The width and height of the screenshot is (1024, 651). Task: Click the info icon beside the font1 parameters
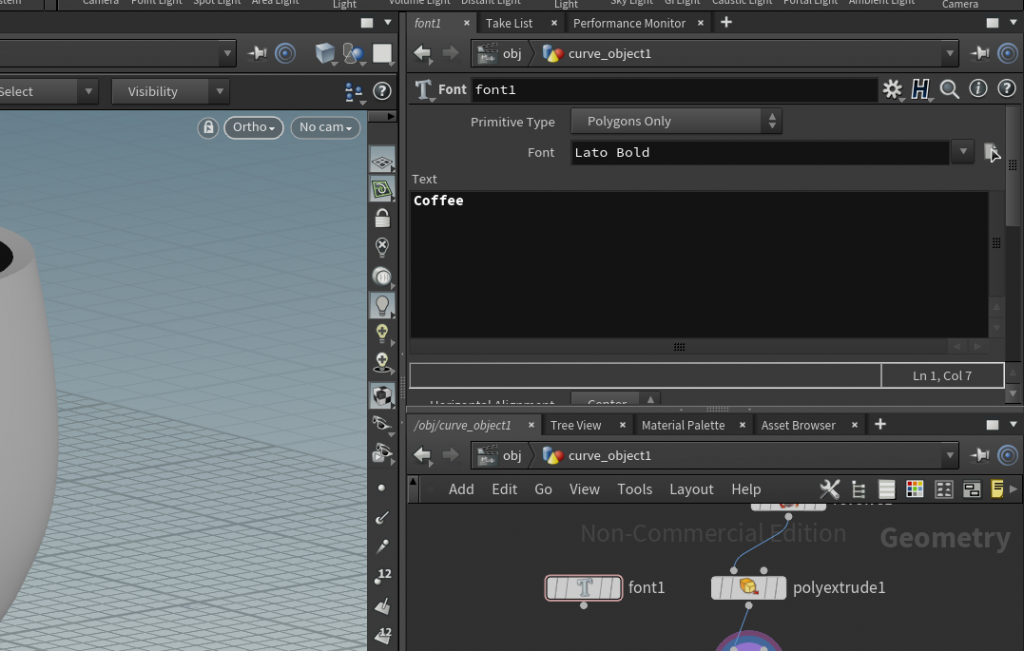click(977, 88)
